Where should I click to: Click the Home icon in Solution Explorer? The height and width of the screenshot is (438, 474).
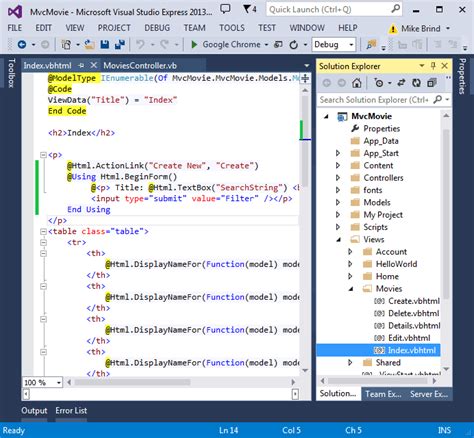coord(357,83)
